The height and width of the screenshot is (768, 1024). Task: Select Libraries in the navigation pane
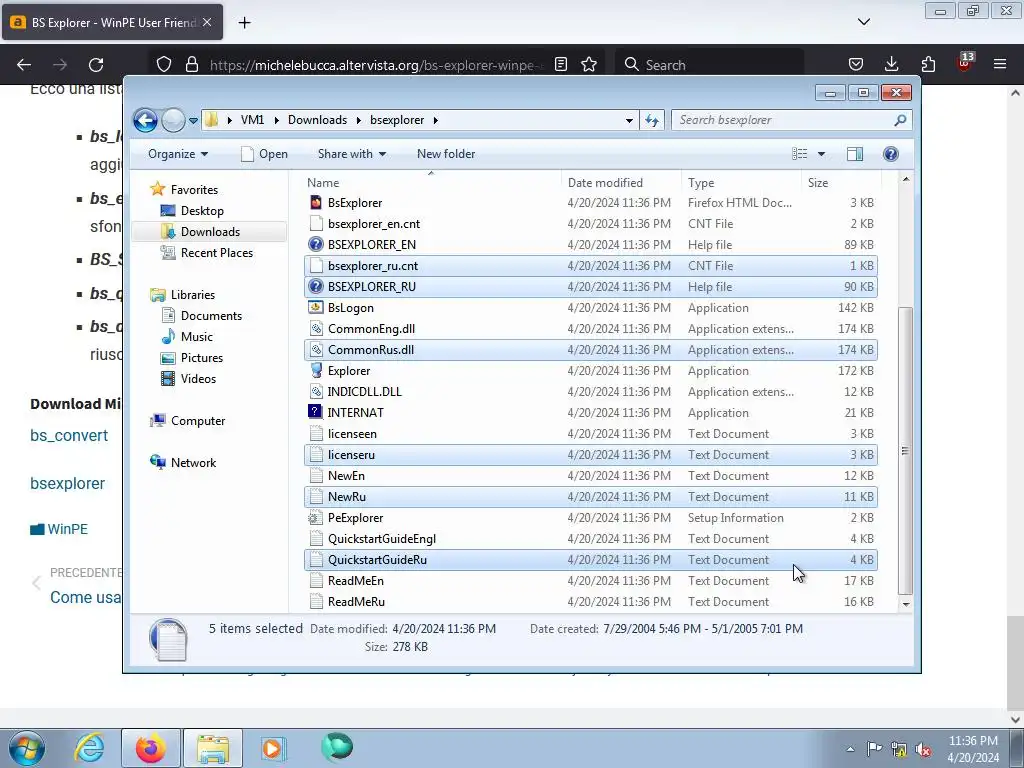[x=183, y=295]
